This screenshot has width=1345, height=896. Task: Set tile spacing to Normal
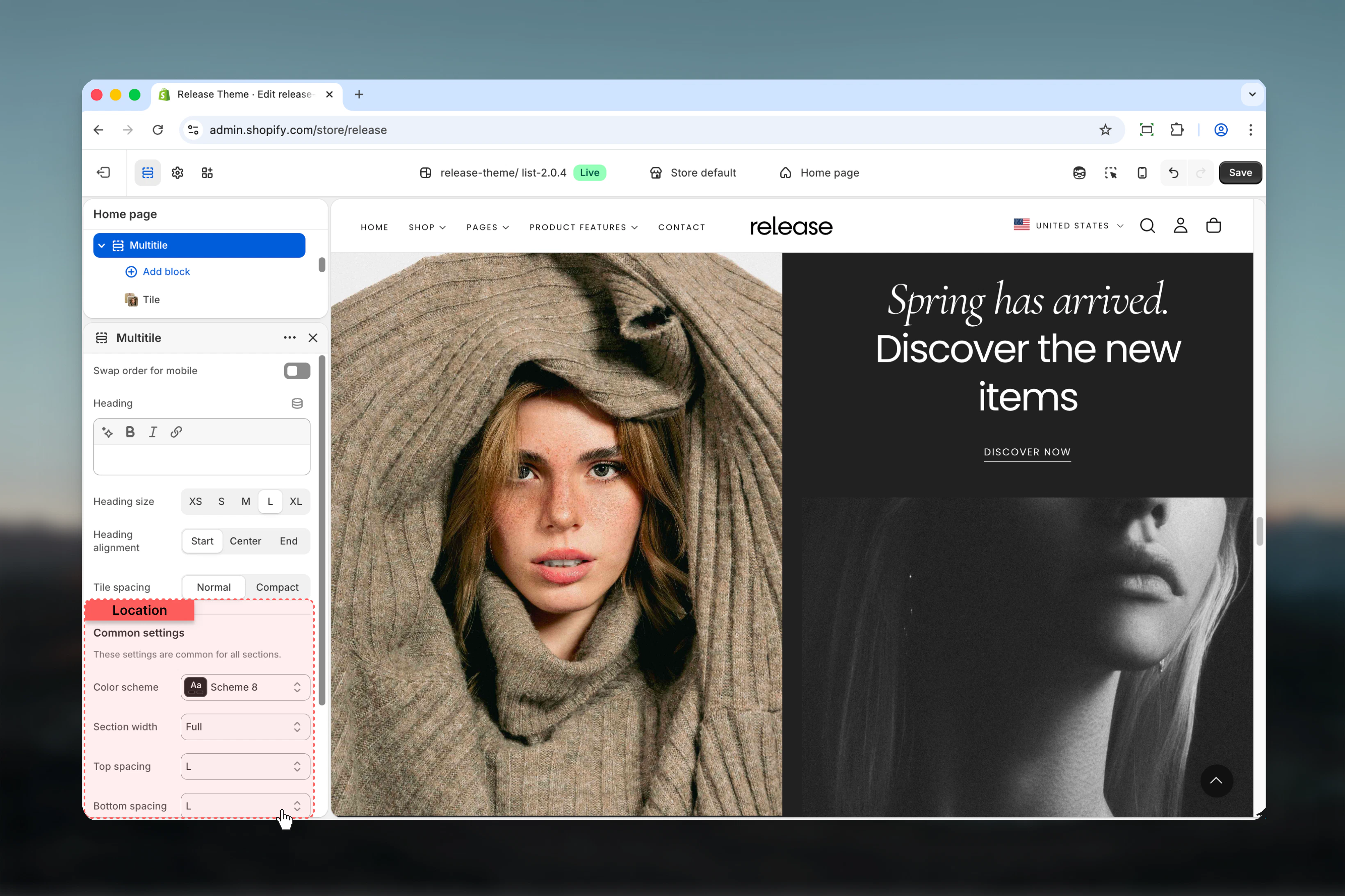pos(214,587)
